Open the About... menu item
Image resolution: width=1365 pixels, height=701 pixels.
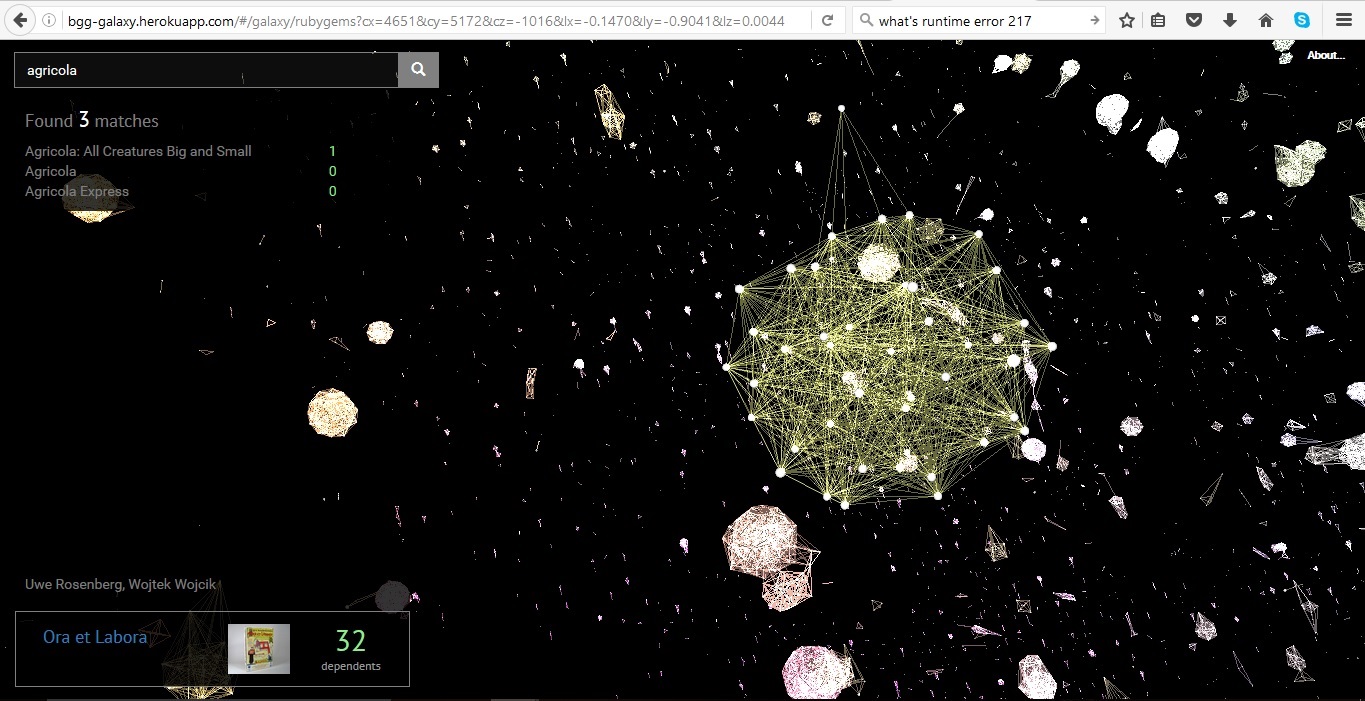1325,55
